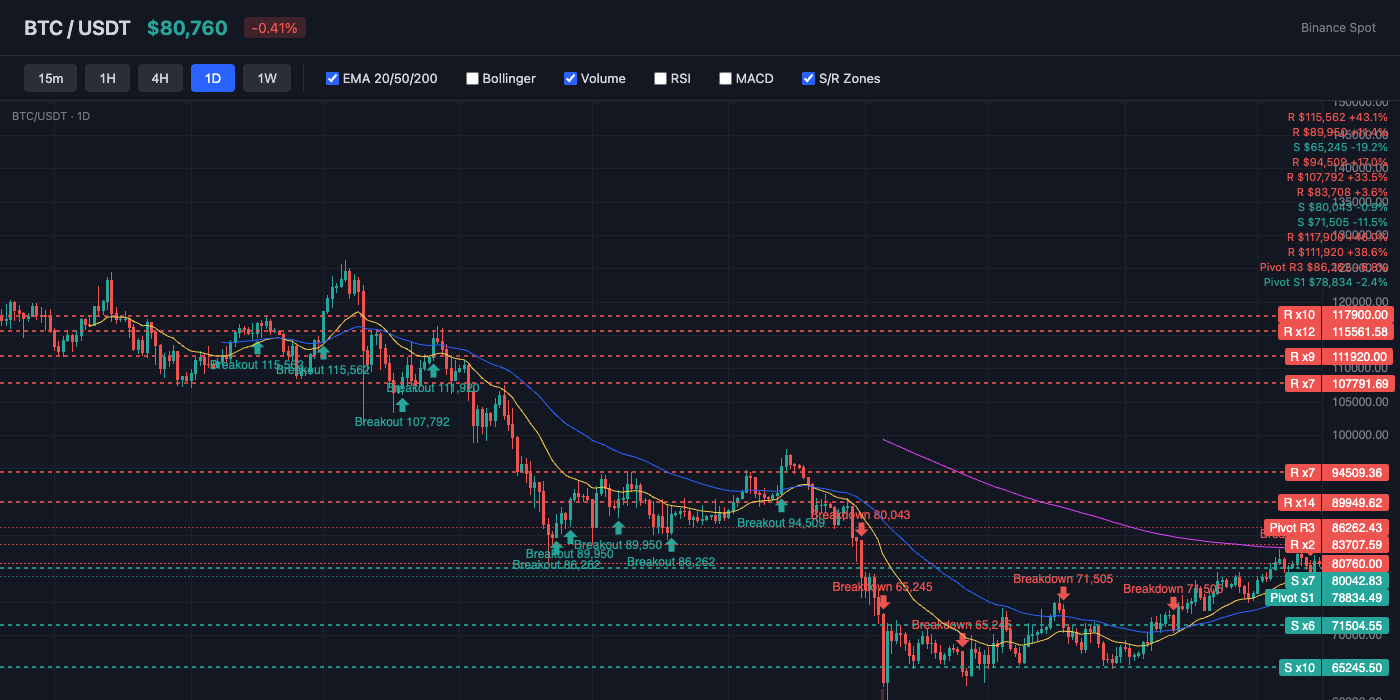
Task: Click the Binance Spot label
Action: (x=1338, y=28)
